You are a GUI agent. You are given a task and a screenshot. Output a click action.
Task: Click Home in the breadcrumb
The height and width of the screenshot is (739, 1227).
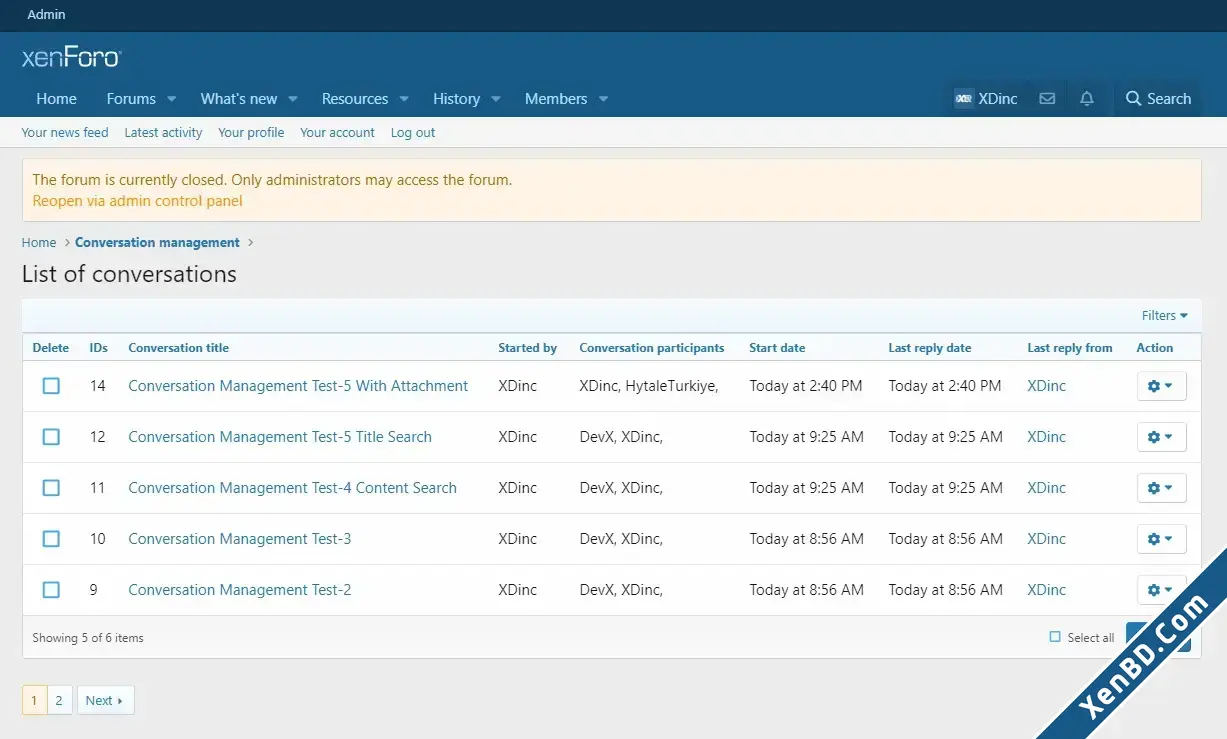tap(39, 243)
